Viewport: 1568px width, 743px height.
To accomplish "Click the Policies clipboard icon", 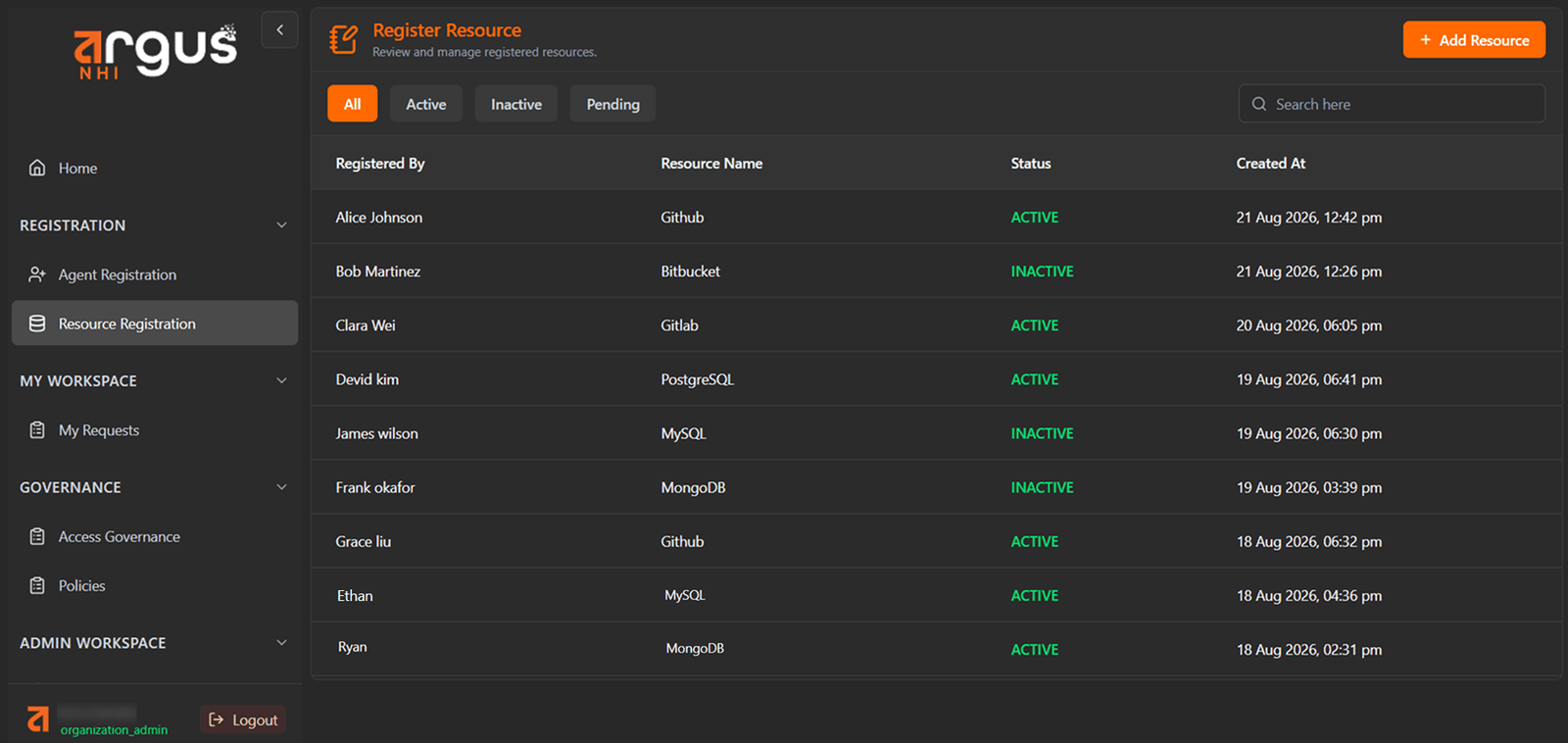I will [37, 585].
